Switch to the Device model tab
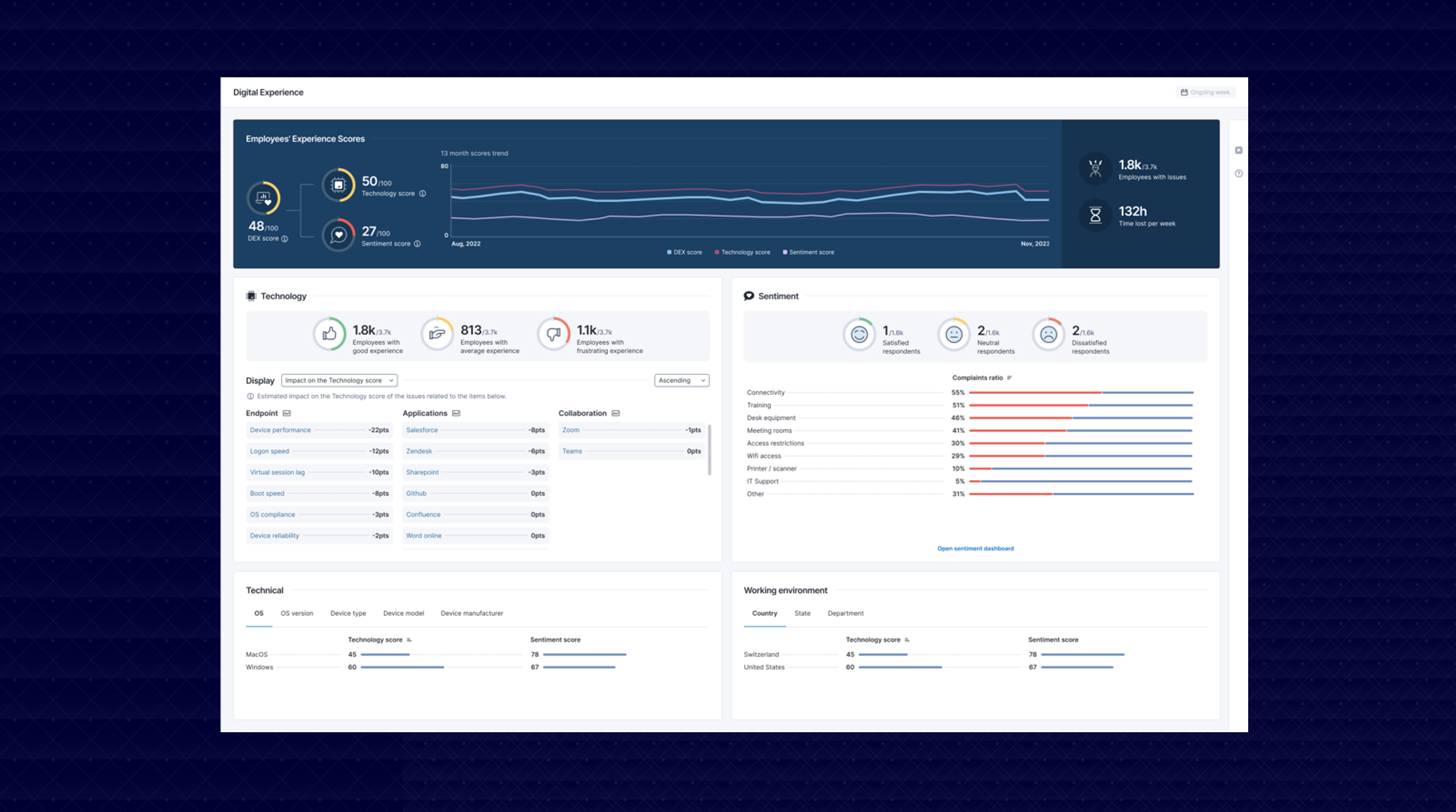This screenshot has height=812, width=1456. click(x=403, y=613)
